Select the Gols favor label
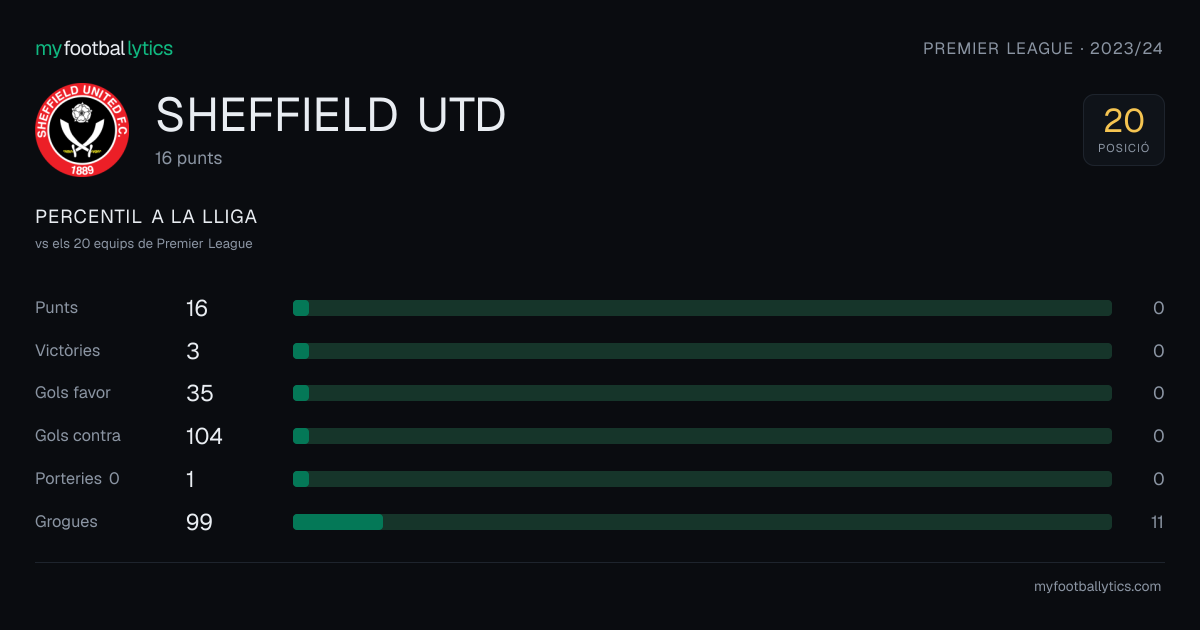This screenshot has height=630, width=1200. [x=73, y=393]
